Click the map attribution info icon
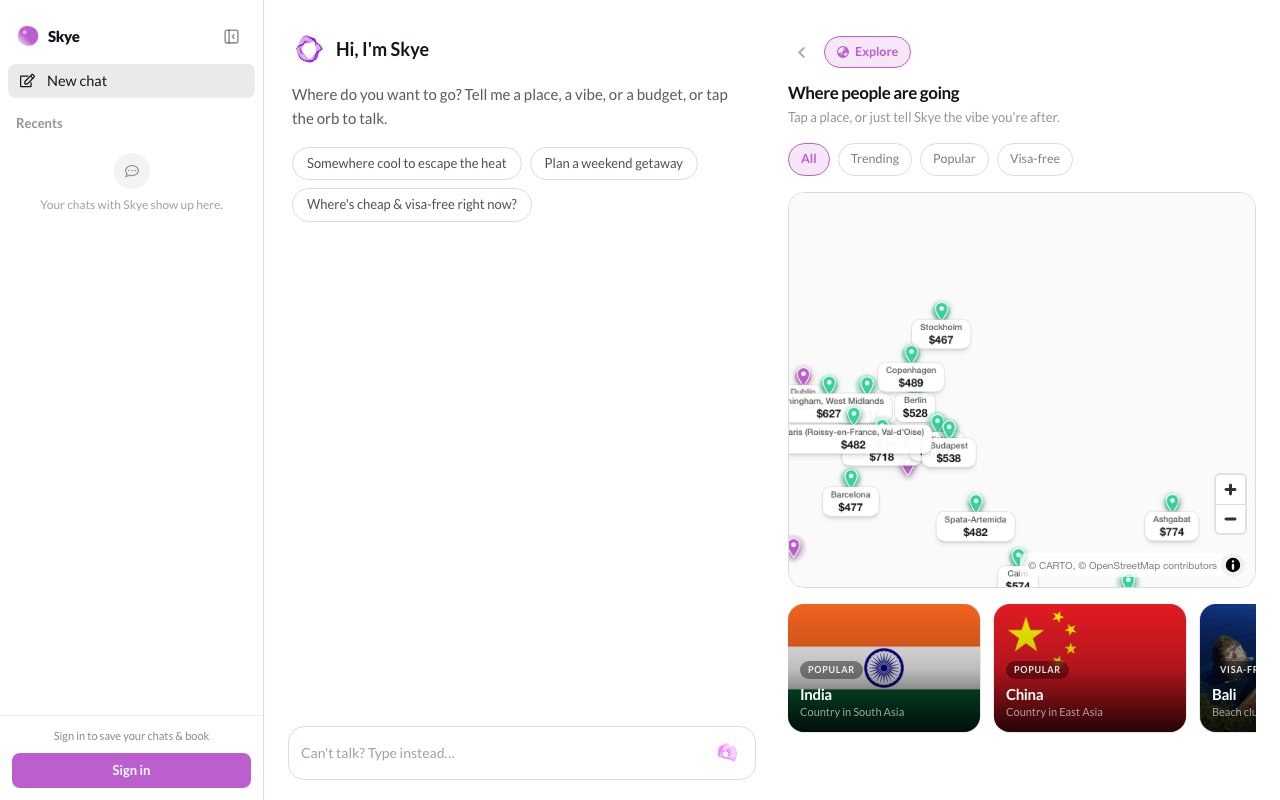 tap(1233, 565)
